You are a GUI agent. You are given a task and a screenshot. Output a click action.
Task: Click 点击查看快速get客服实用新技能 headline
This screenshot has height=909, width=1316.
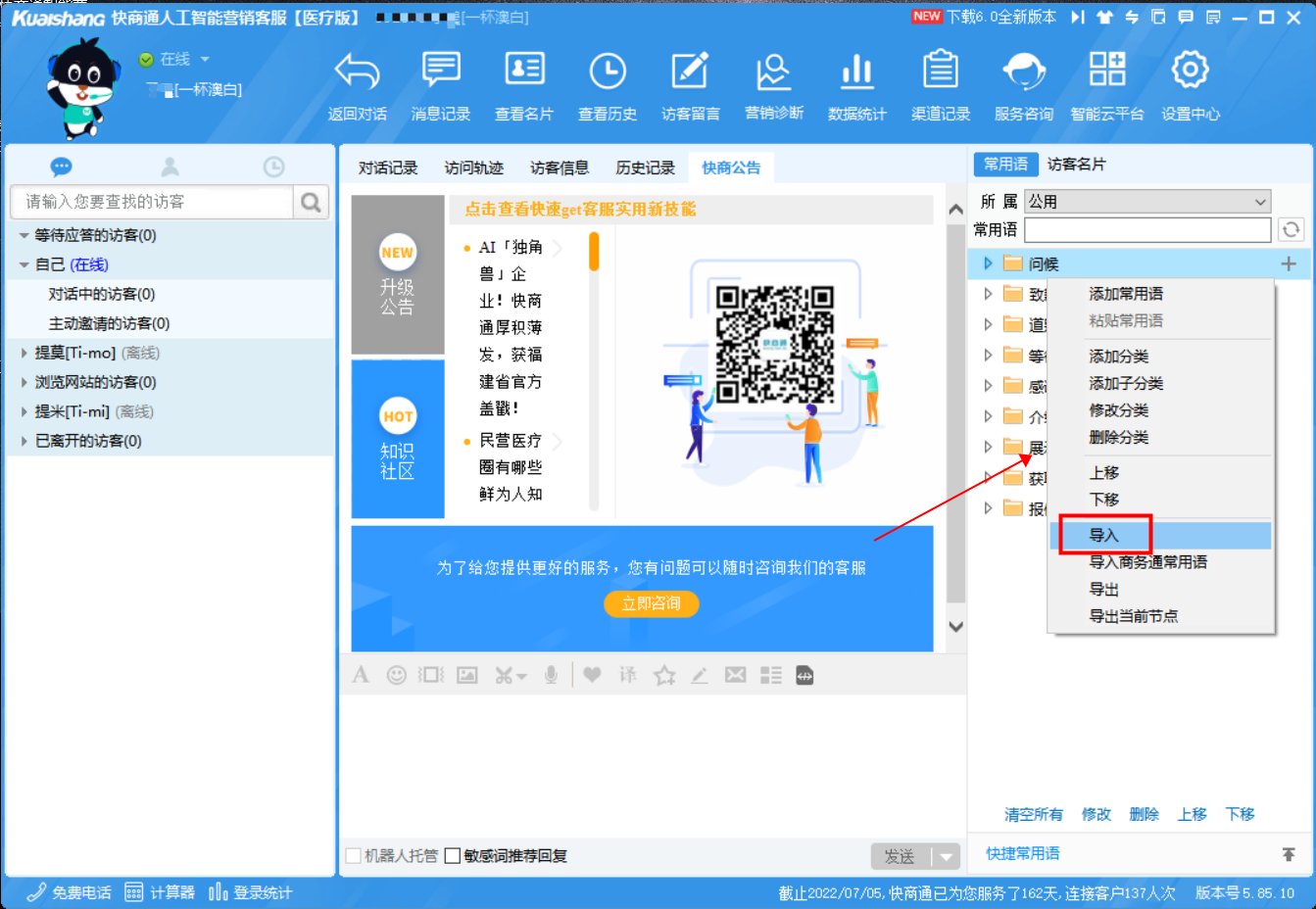(580, 209)
